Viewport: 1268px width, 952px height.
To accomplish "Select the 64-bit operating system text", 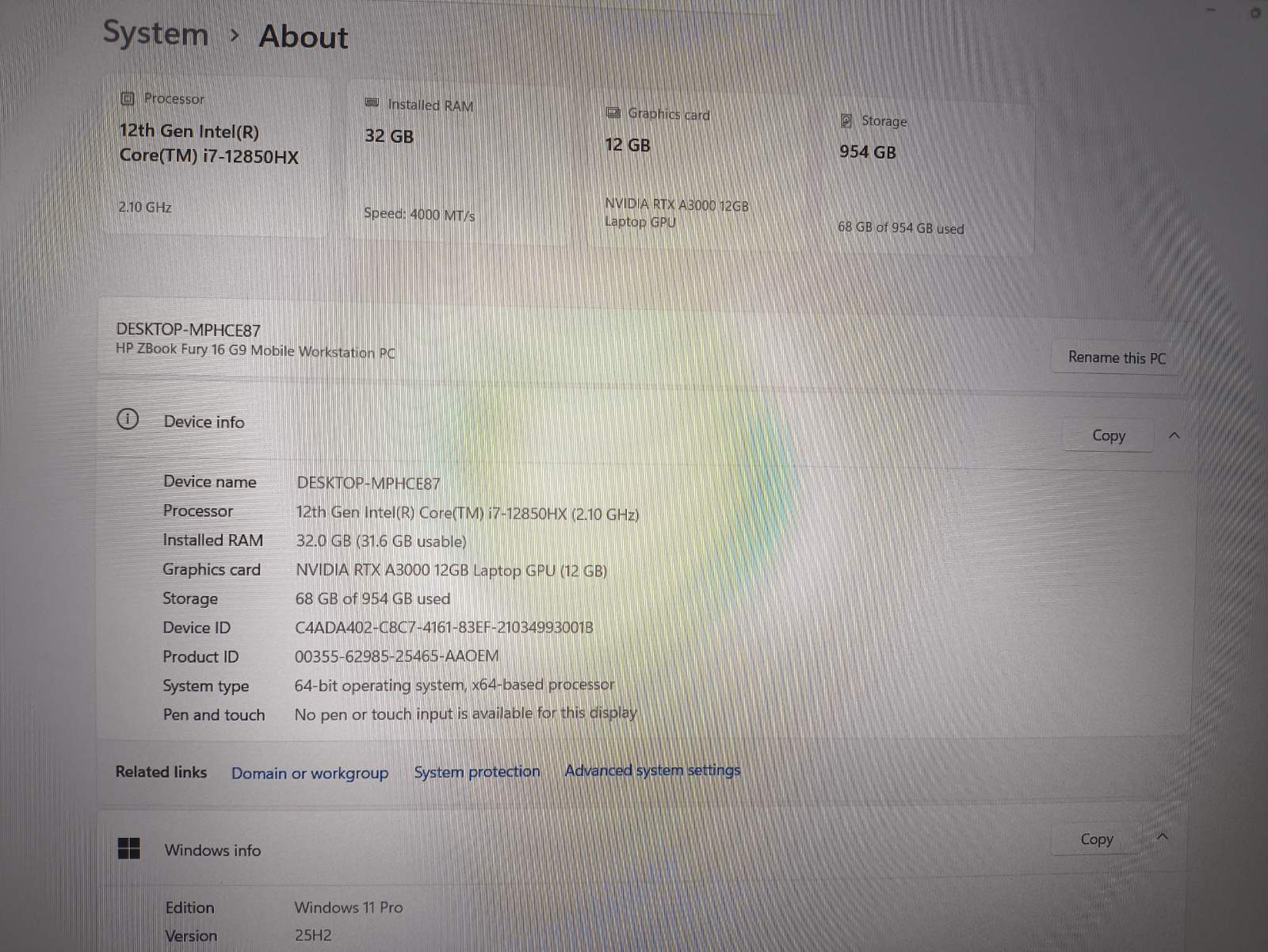I will pyautogui.click(x=454, y=685).
